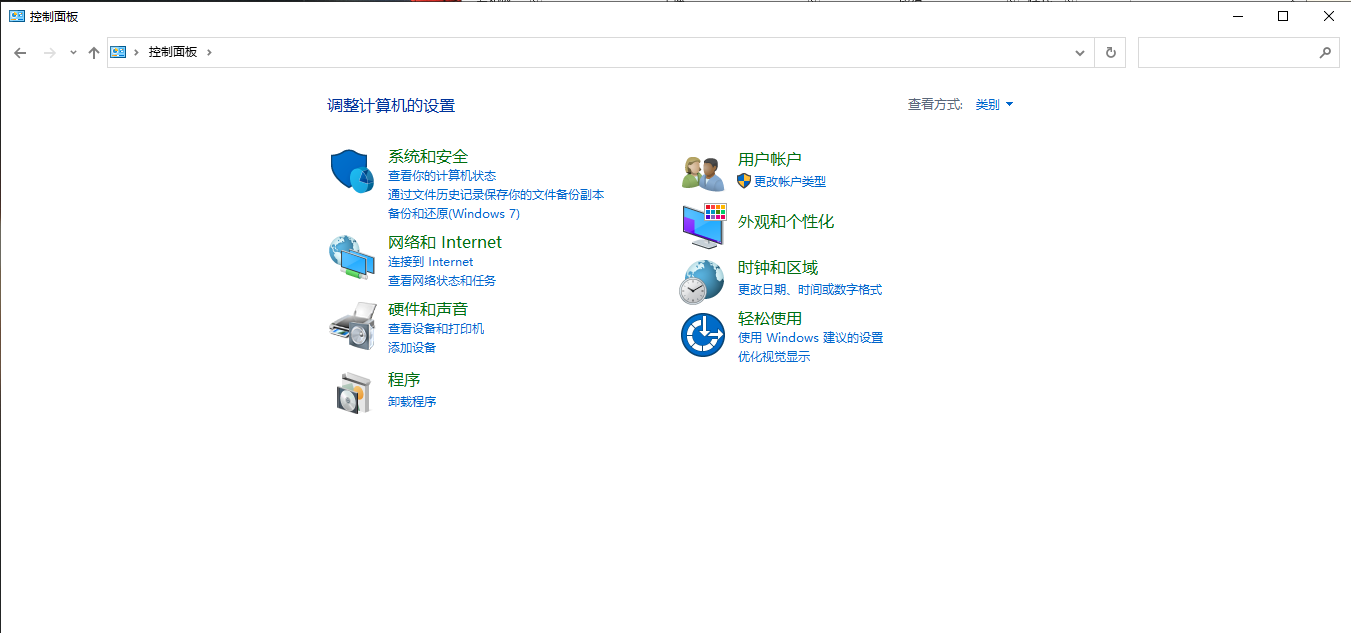Click the 更改帐户类型 link
Screen dimensions: 1351x633
pos(789,182)
